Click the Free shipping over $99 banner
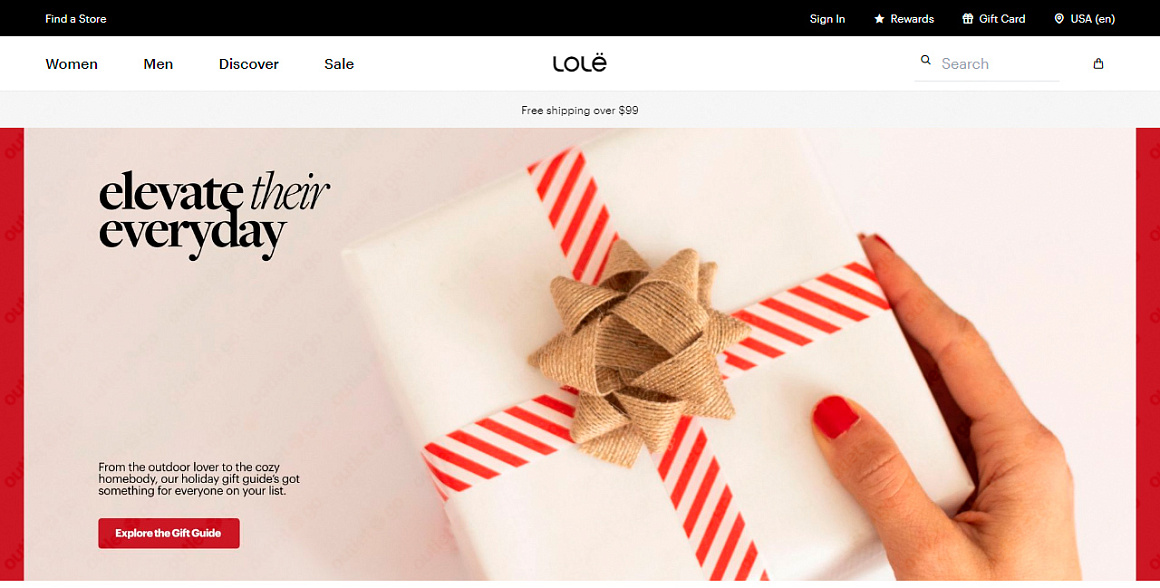The height and width of the screenshot is (588, 1160). click(580, 110)
